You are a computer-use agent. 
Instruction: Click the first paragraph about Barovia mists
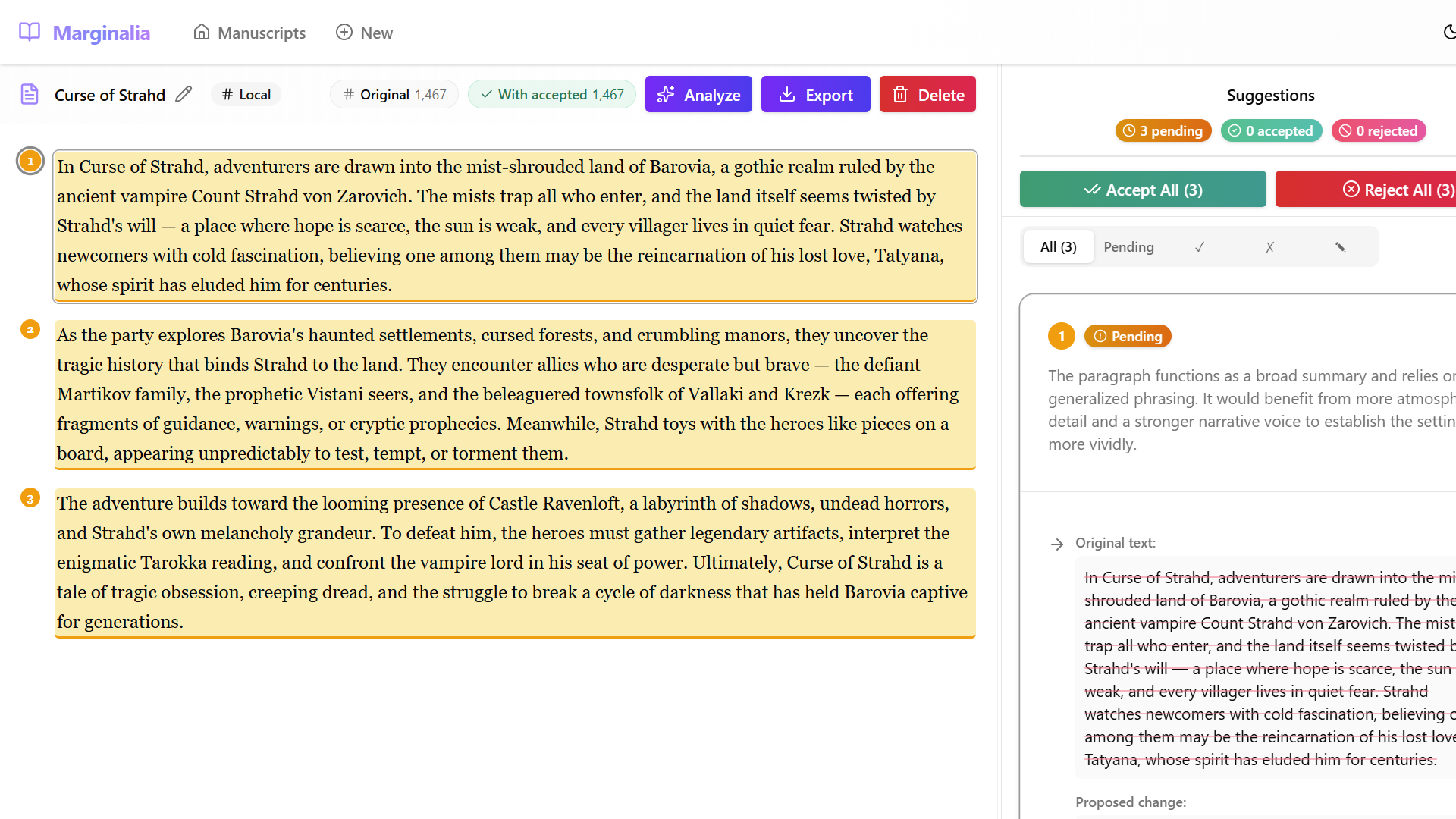515,226
